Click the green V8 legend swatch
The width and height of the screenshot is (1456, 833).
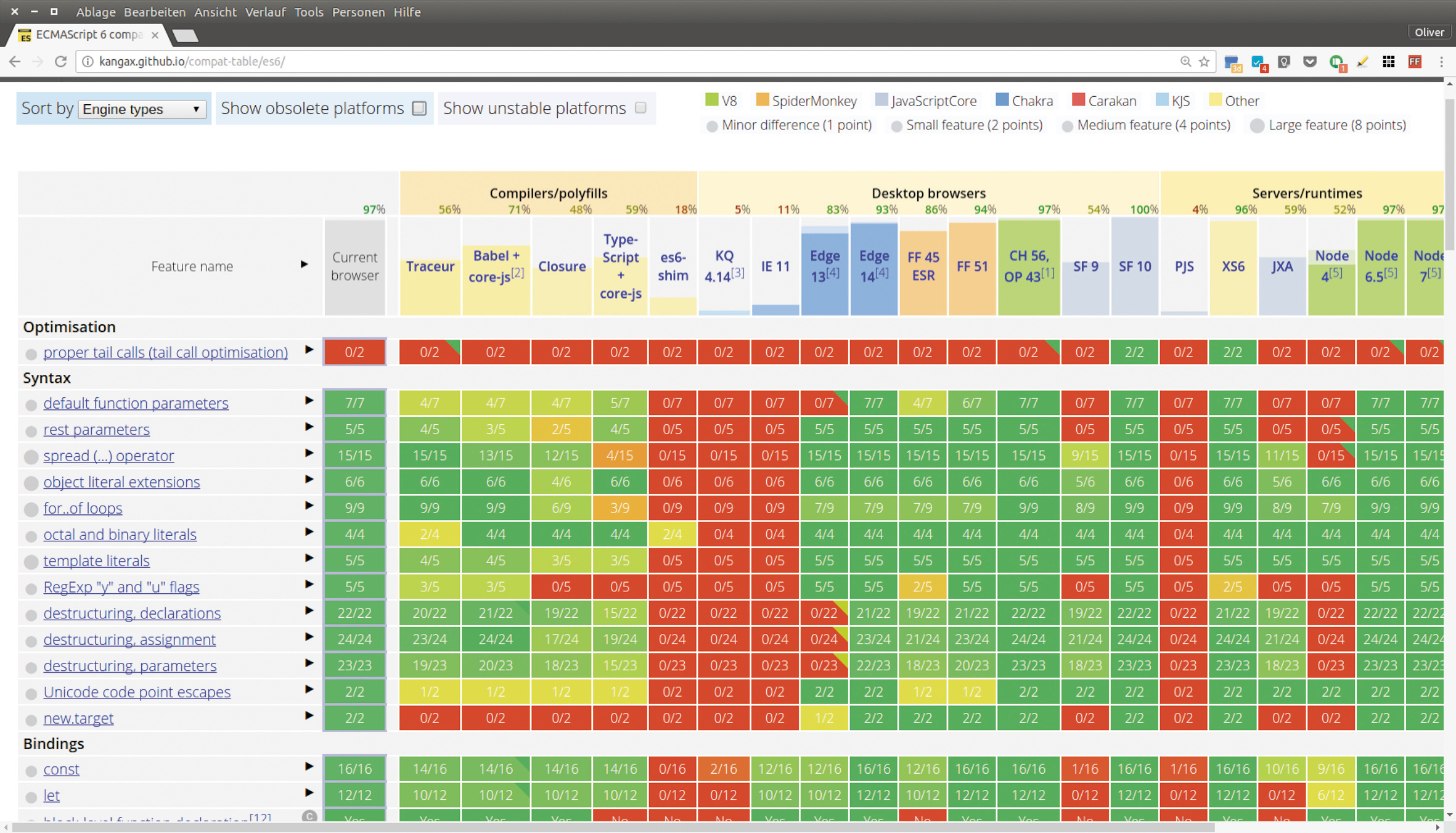click(711, 100)
